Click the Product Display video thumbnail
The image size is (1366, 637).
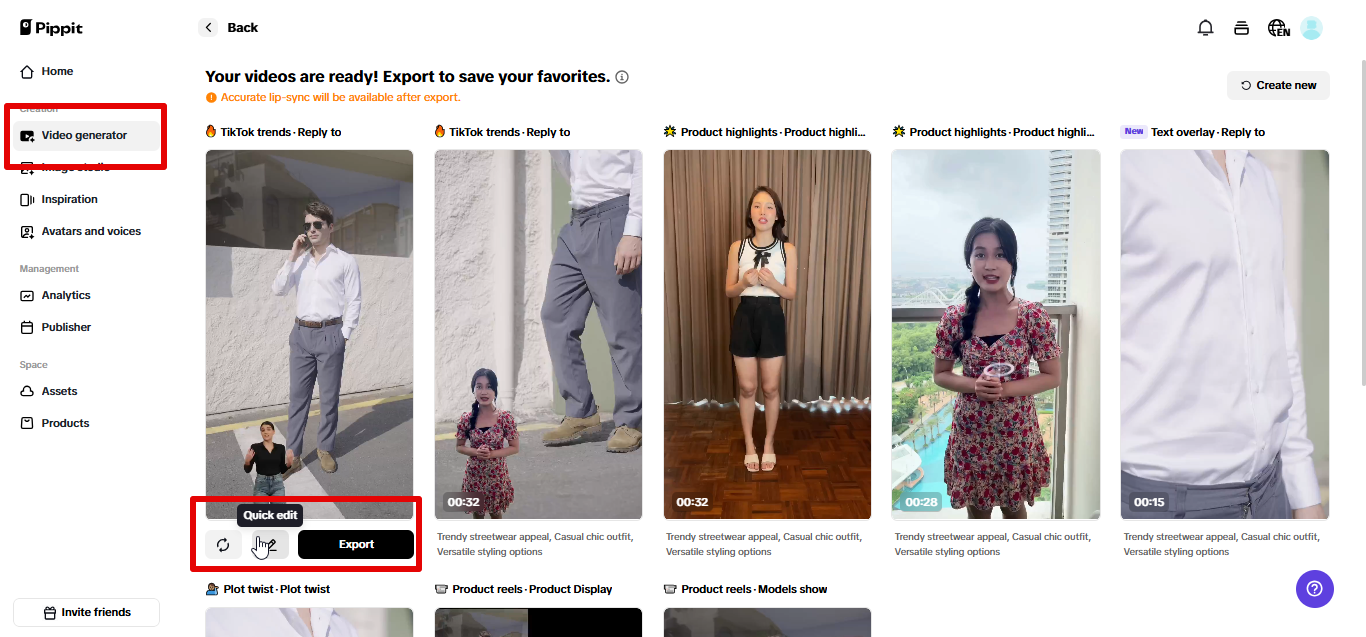coord(538,622)
